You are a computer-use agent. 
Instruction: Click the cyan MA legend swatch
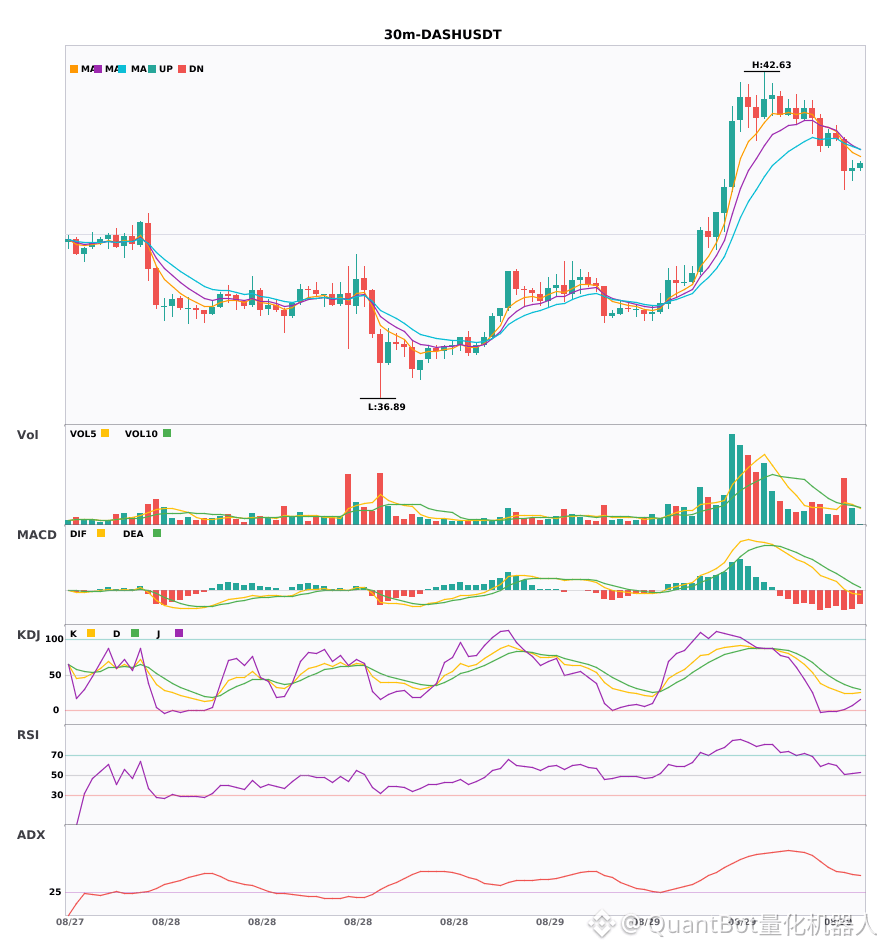tap(122, 69)
